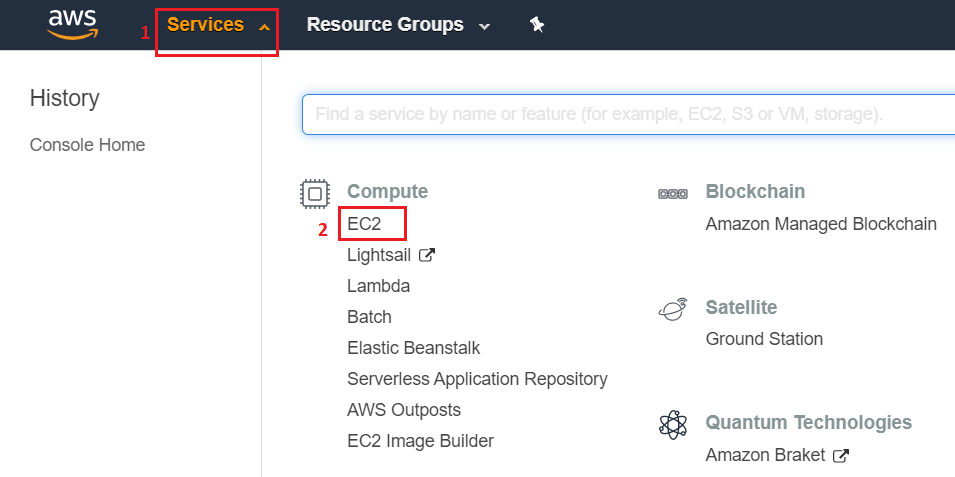Click the Compute chip icon
The height and width of the screenshot is (477, 955).
coord(315,194)
